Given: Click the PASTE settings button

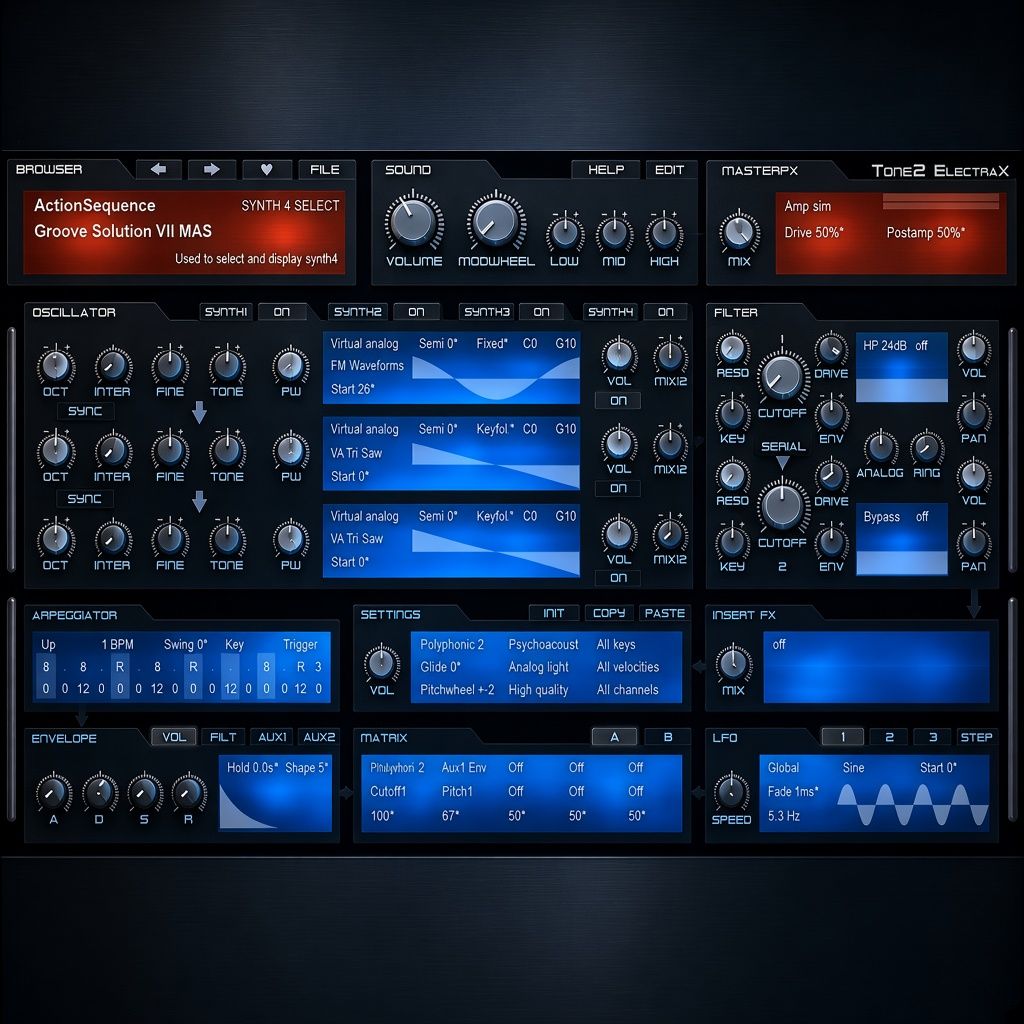Looking at the screenshot, I should click(x=665, y=613).
